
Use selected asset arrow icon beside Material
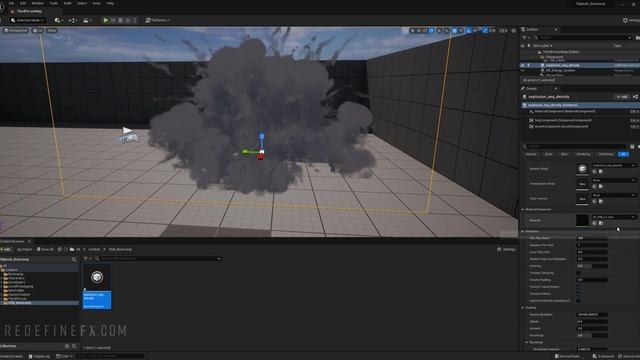594,223
